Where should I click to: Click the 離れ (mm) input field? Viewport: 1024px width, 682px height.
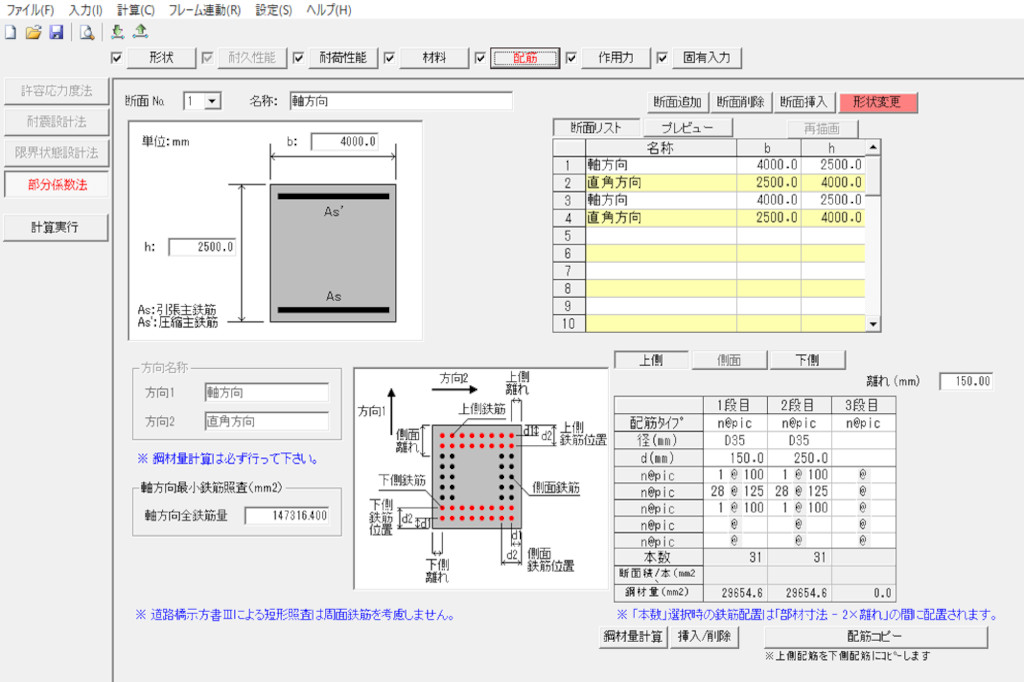point(966,382)
